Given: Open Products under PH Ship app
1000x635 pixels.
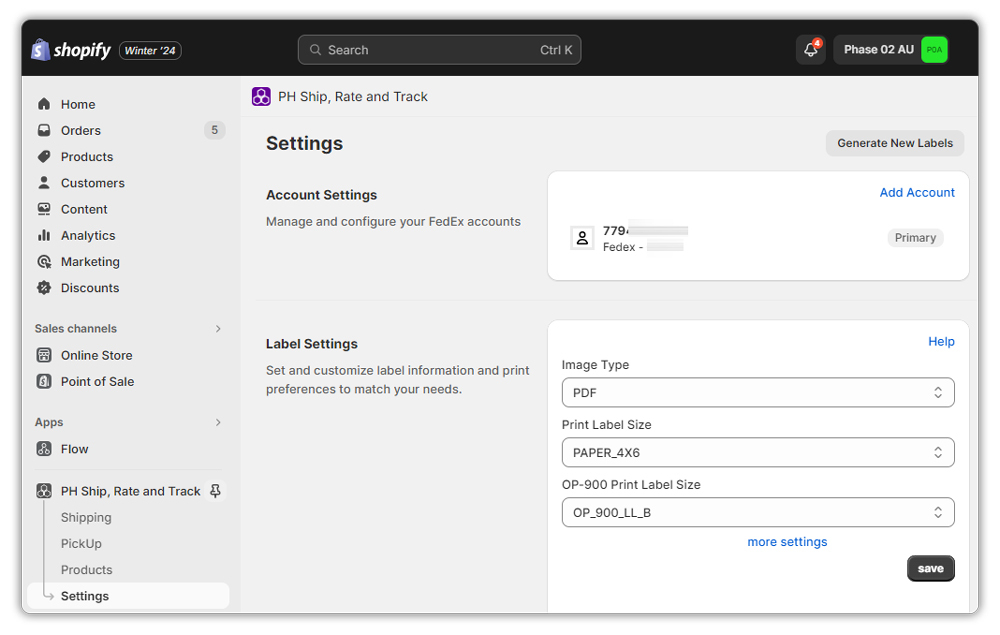Looking at the screenshot, I should click(86, 569).
